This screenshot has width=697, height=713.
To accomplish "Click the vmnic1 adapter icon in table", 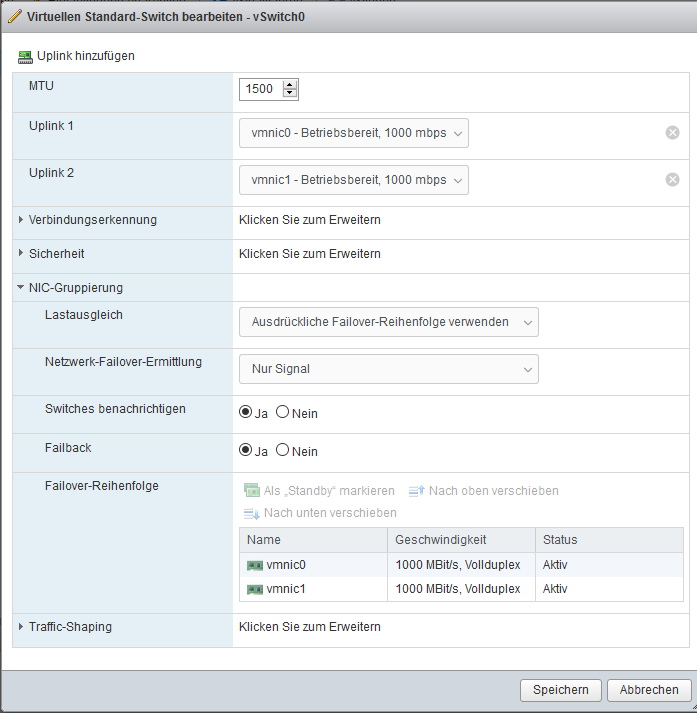I will (x=255, y=589).
